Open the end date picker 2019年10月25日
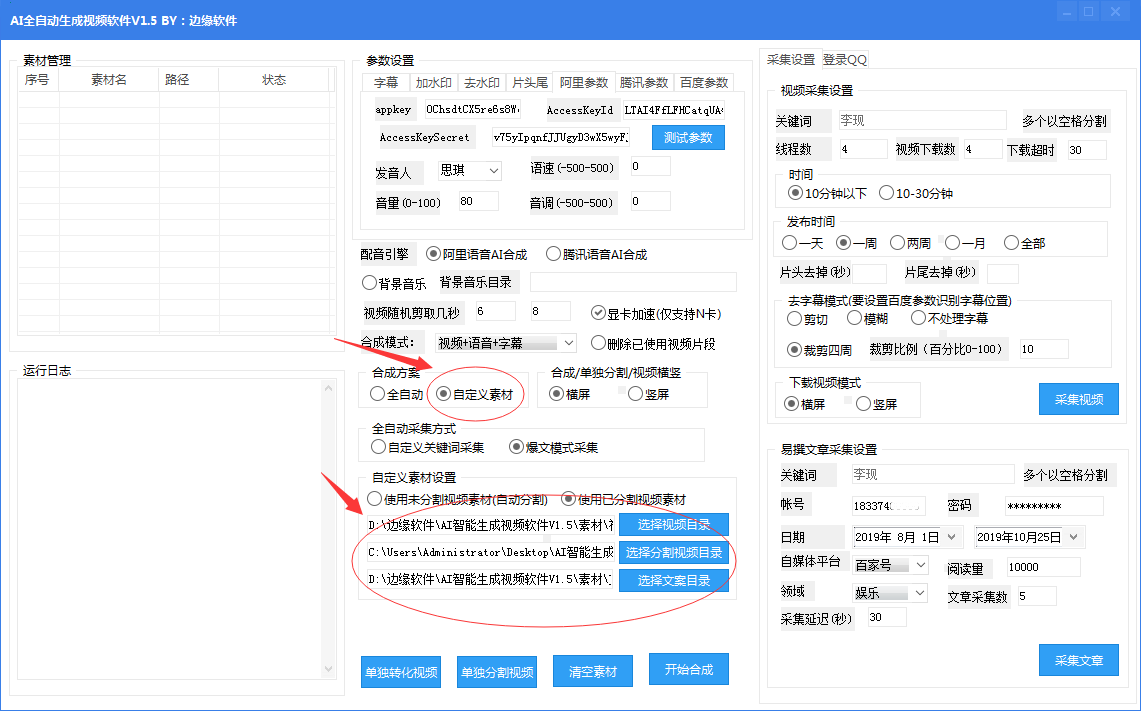Viewport: 1141px width, 711px height. tap(1030, 537)
